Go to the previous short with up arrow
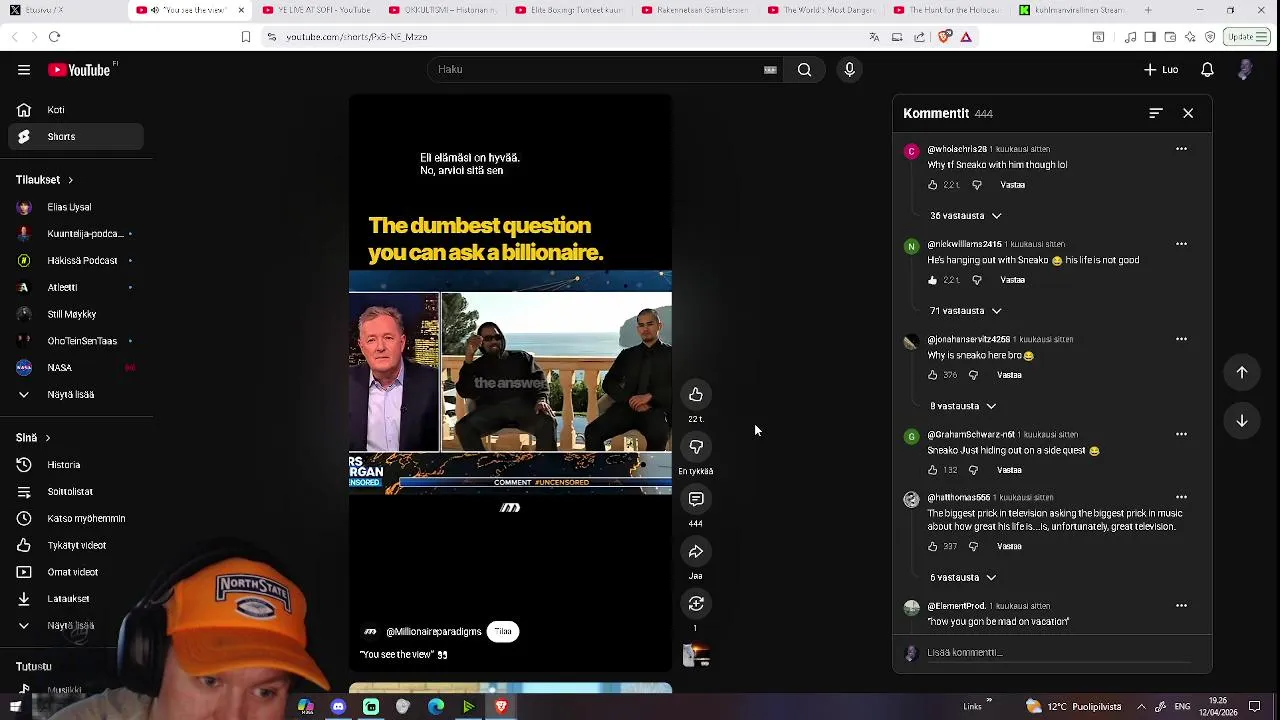Screen dimensions: 1280x720 [1242, 373]
